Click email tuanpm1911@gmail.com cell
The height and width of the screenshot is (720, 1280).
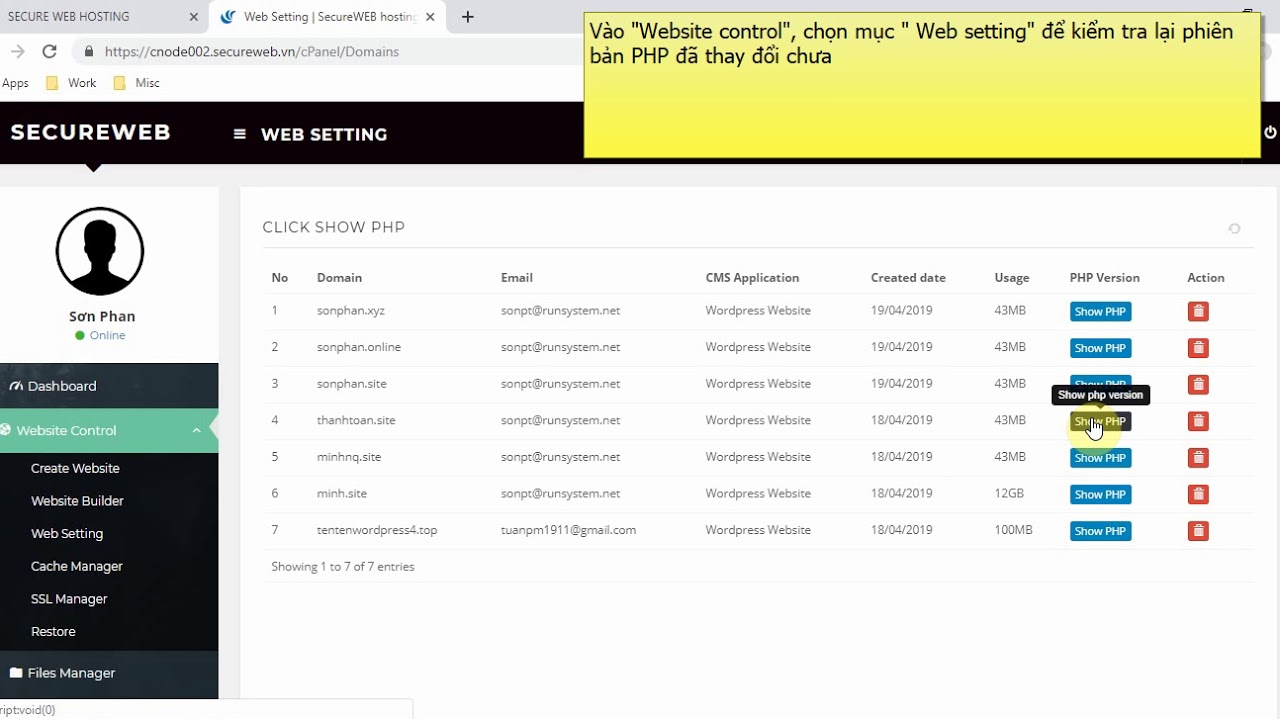click(568, 530)
